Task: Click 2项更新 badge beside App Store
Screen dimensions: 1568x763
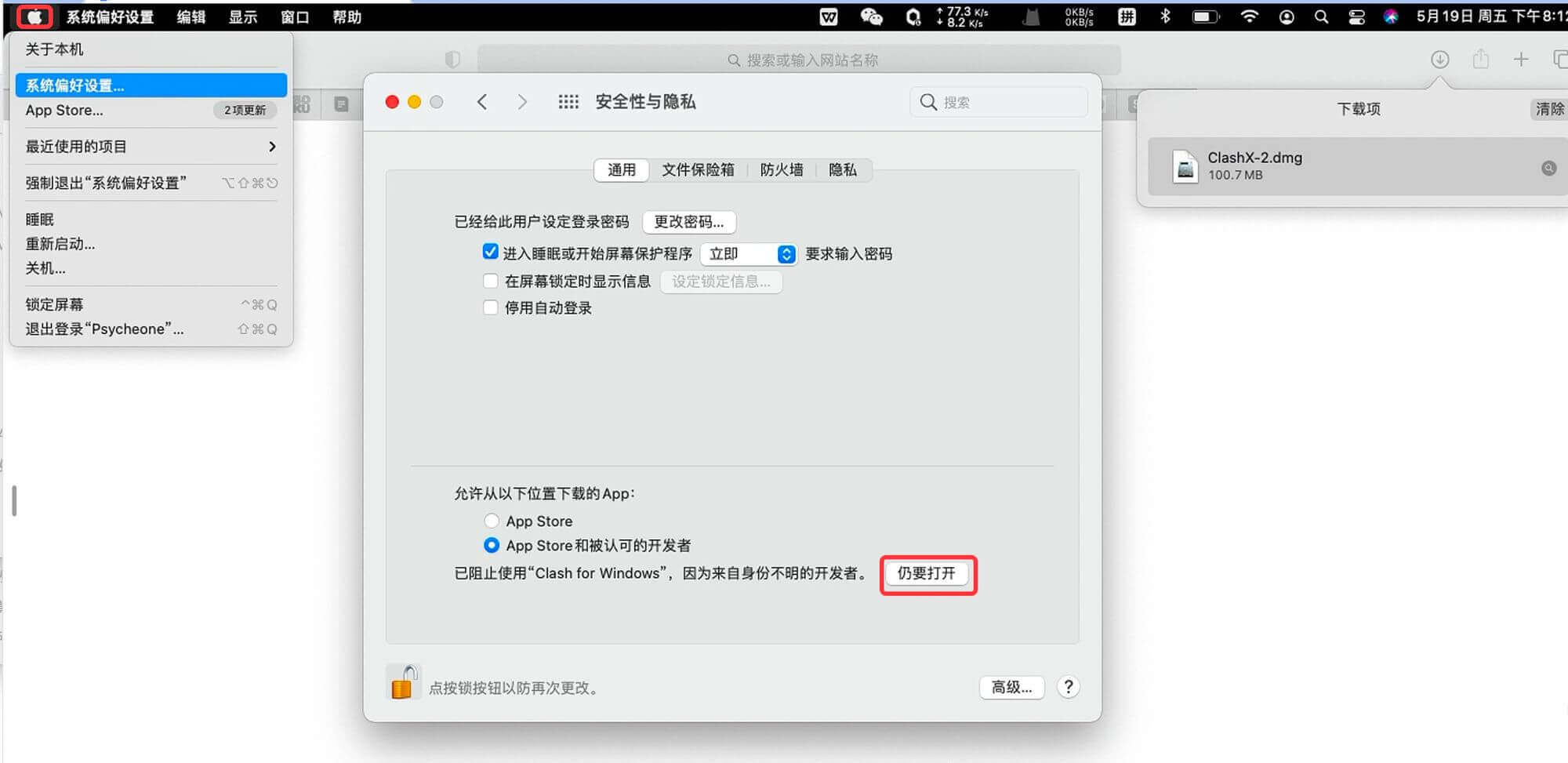Action: (245, 111)
